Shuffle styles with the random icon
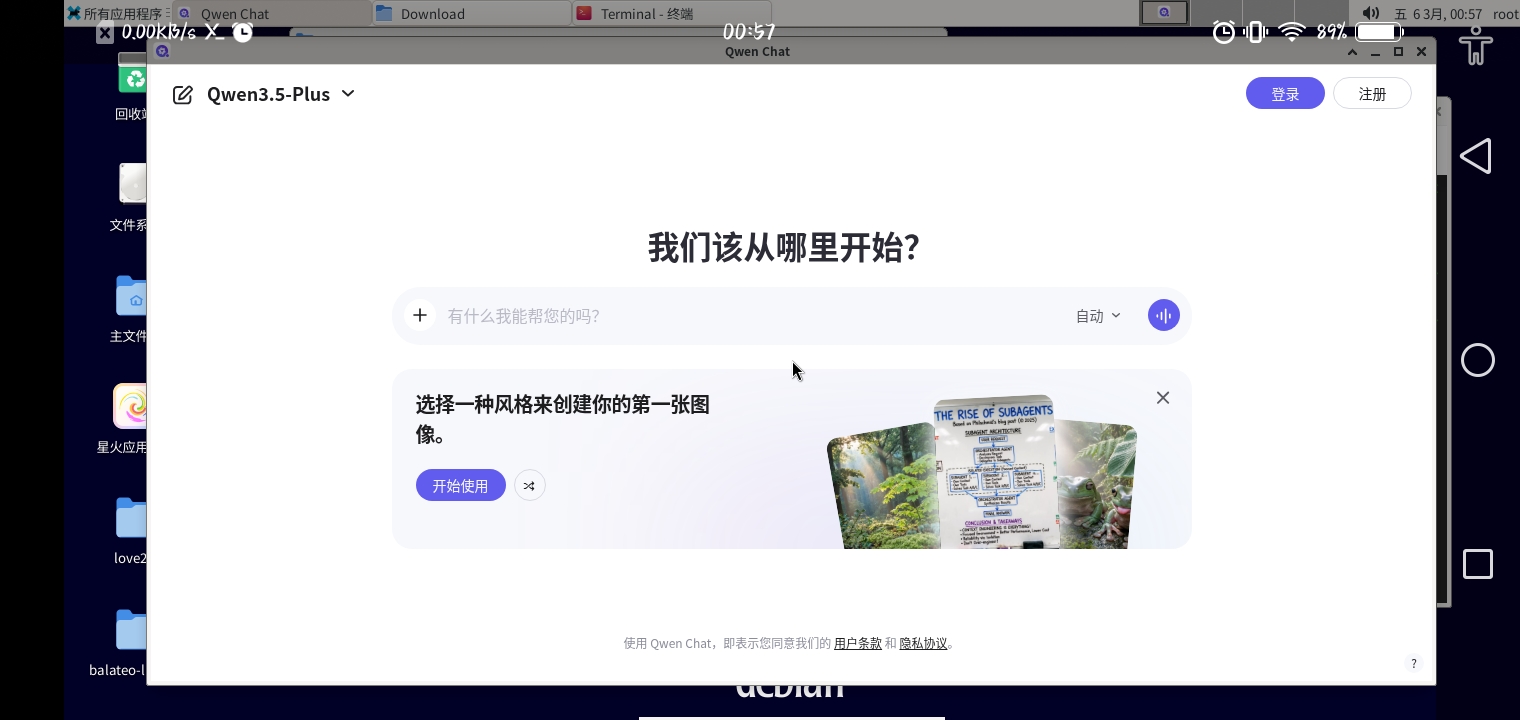Screen dimensions: 1520x720 click(529, 486)
